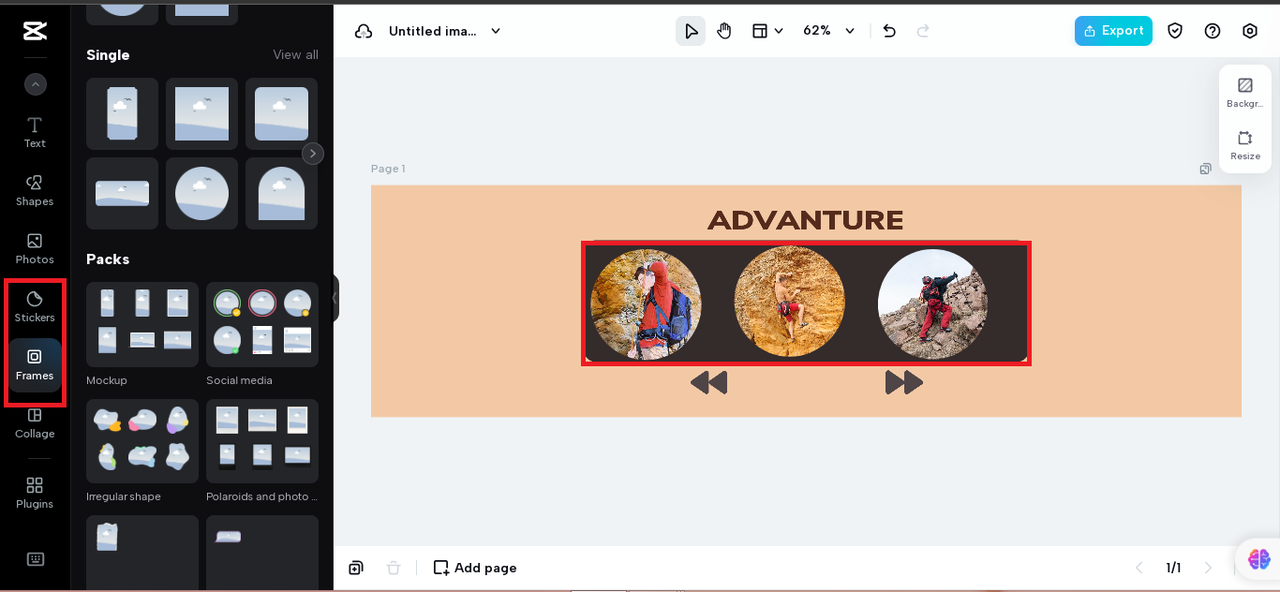Open the Polaroids and photo frame pack
This screenshot has height=592, width=1280.
click(262, 441)
